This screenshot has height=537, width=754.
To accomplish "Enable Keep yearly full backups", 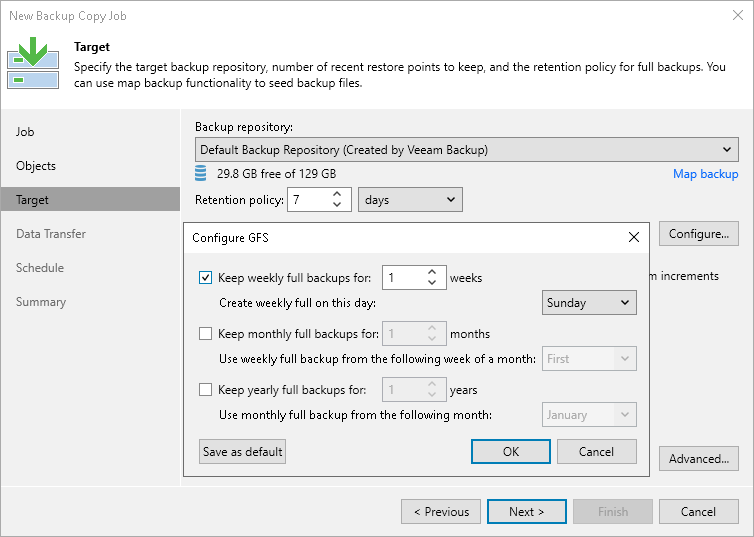I will point(205,389).
